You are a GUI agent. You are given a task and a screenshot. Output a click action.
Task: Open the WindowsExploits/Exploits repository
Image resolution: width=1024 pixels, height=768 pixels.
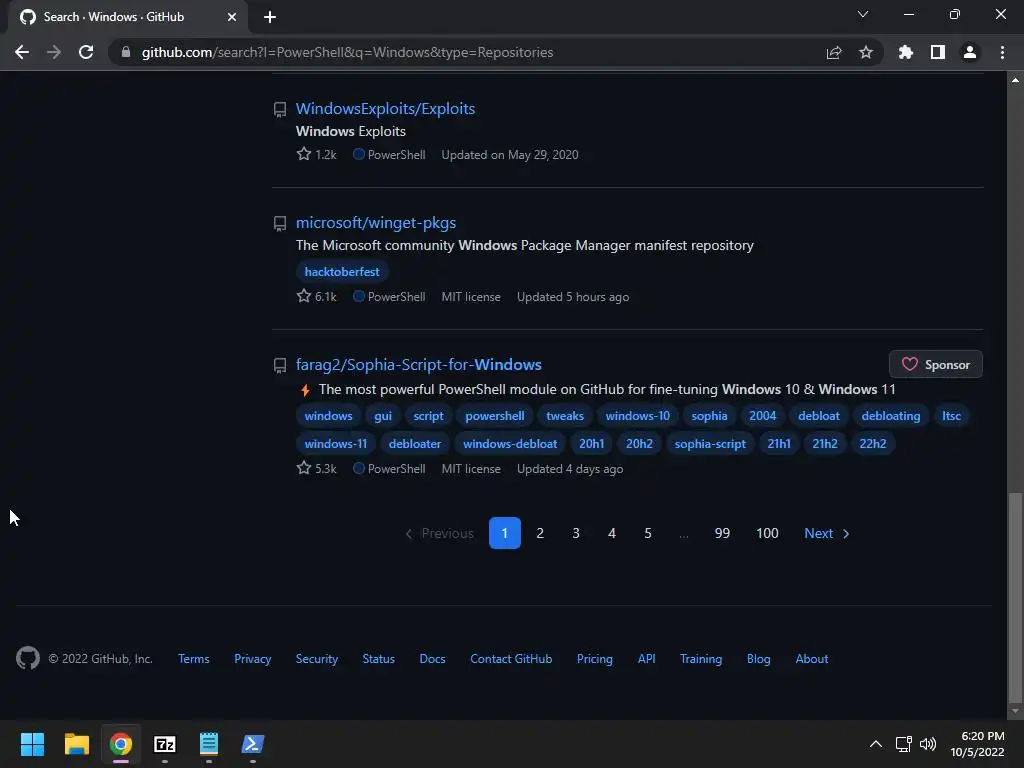[385, 108]
